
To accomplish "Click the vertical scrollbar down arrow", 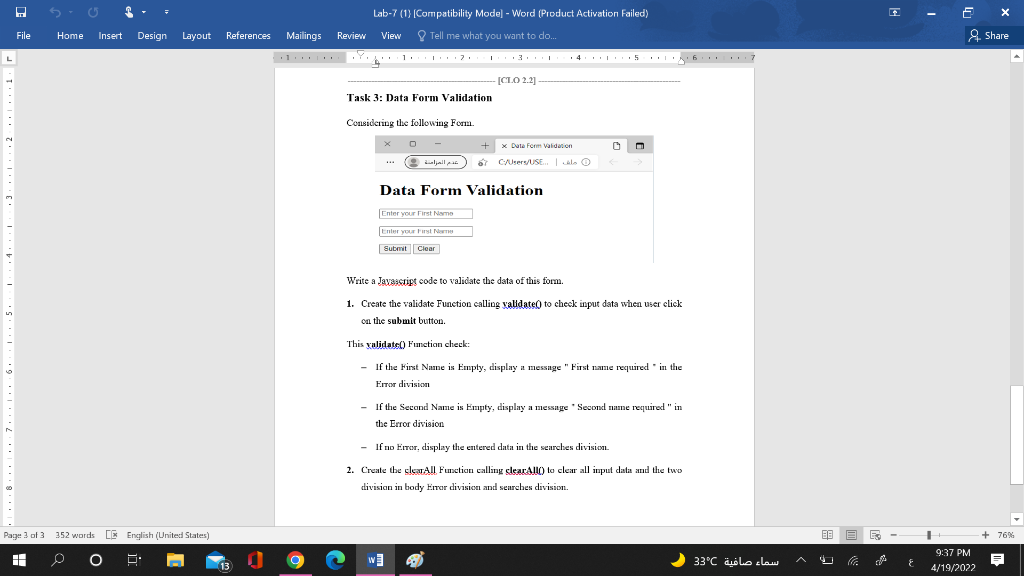I will tap(1016, 519).
